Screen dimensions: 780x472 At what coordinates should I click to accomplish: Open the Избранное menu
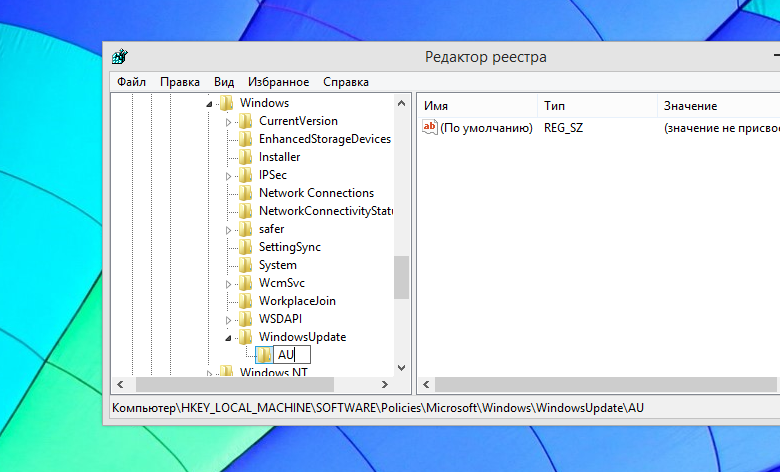click(x=279, y=82)
